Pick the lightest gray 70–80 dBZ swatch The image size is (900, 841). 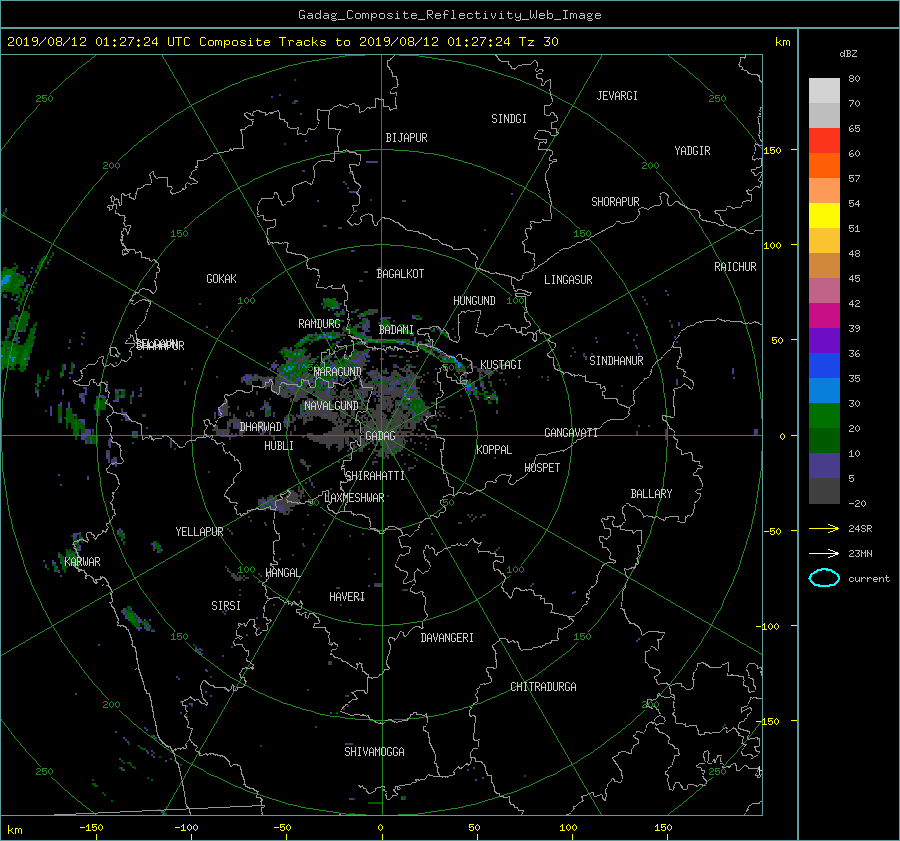pyautogui.click(x=824, y=91)
